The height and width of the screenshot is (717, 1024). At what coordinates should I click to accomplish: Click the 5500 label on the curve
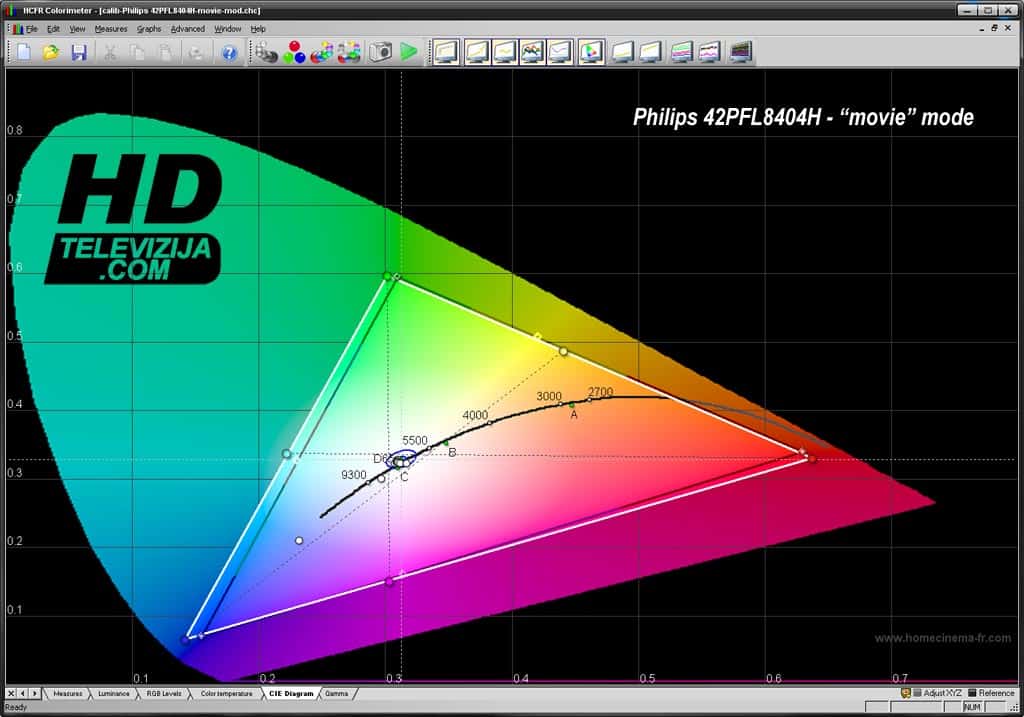(415, 440)
